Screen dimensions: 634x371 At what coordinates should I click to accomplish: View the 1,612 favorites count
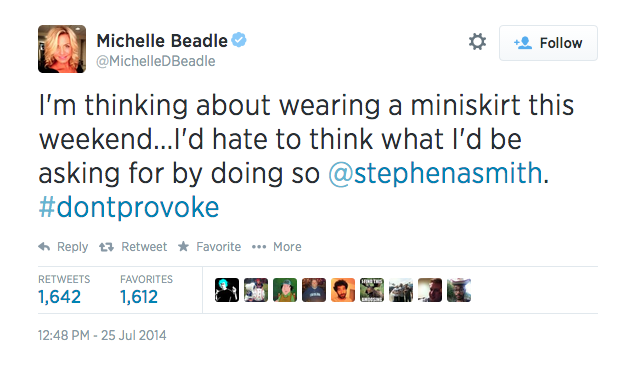point(139,297)
